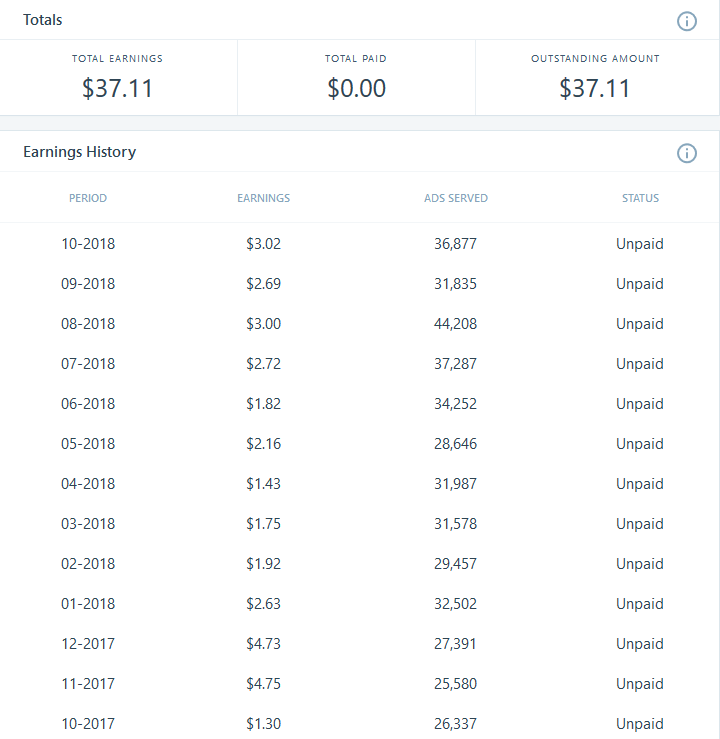Click the ADS SERVED column header

pyautogui.click(x=456, y=198)
